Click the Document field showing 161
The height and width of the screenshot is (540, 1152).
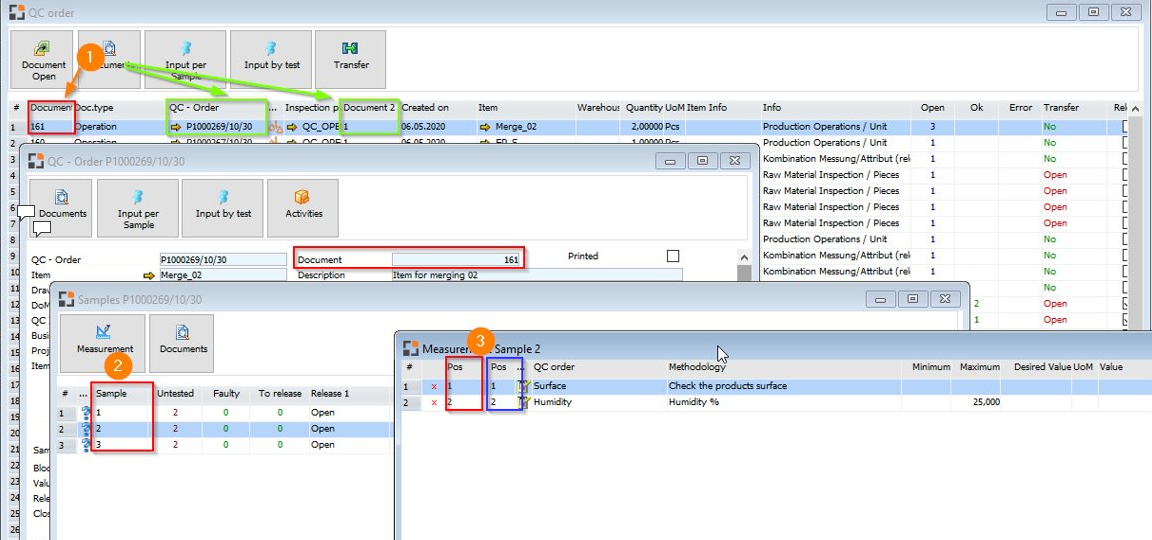[456, 259]
